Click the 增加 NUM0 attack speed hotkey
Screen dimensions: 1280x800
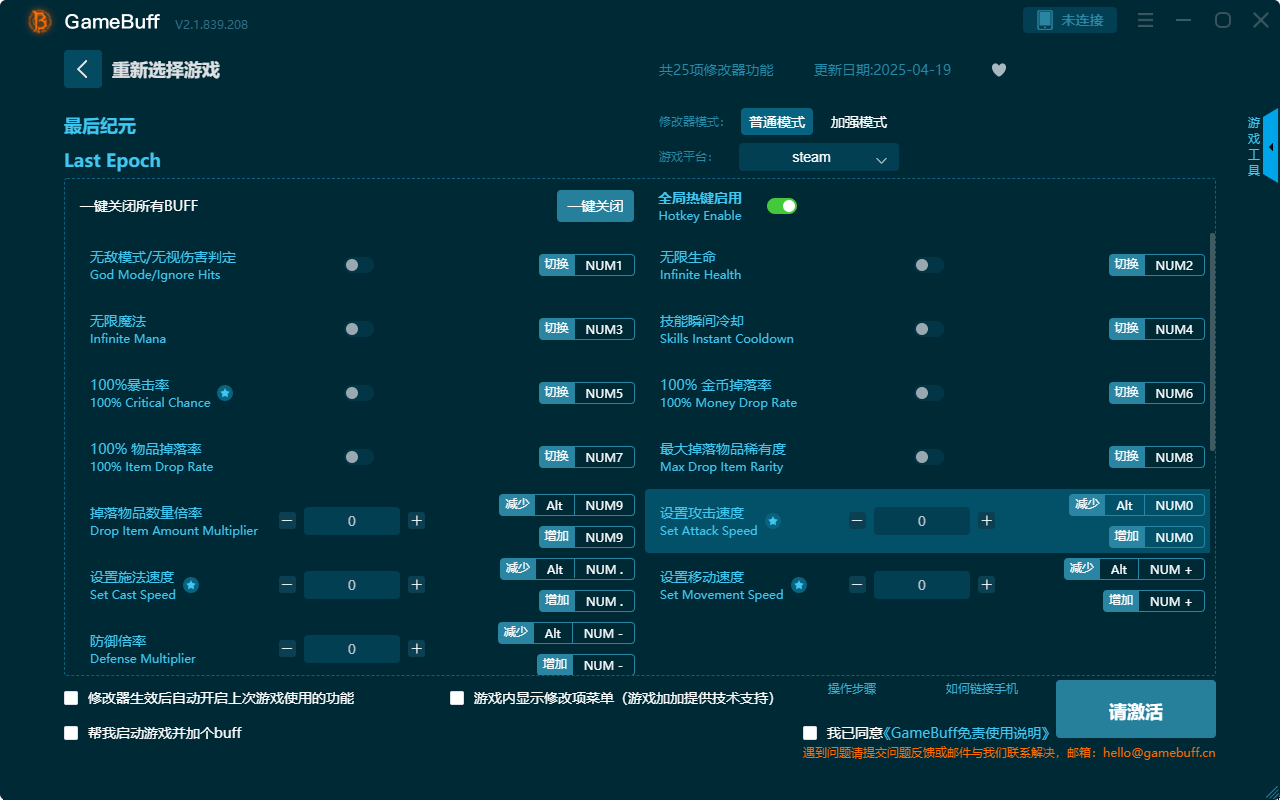(1157, 537)
